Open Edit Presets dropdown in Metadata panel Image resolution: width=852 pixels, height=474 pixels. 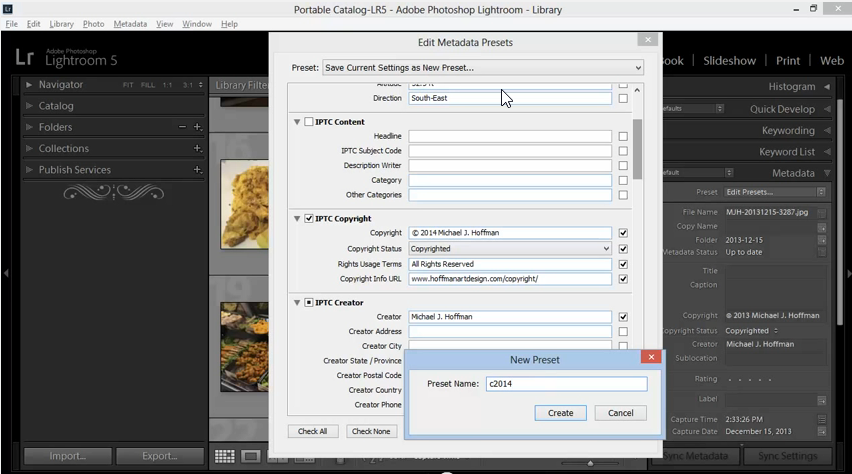pos(775,192)
